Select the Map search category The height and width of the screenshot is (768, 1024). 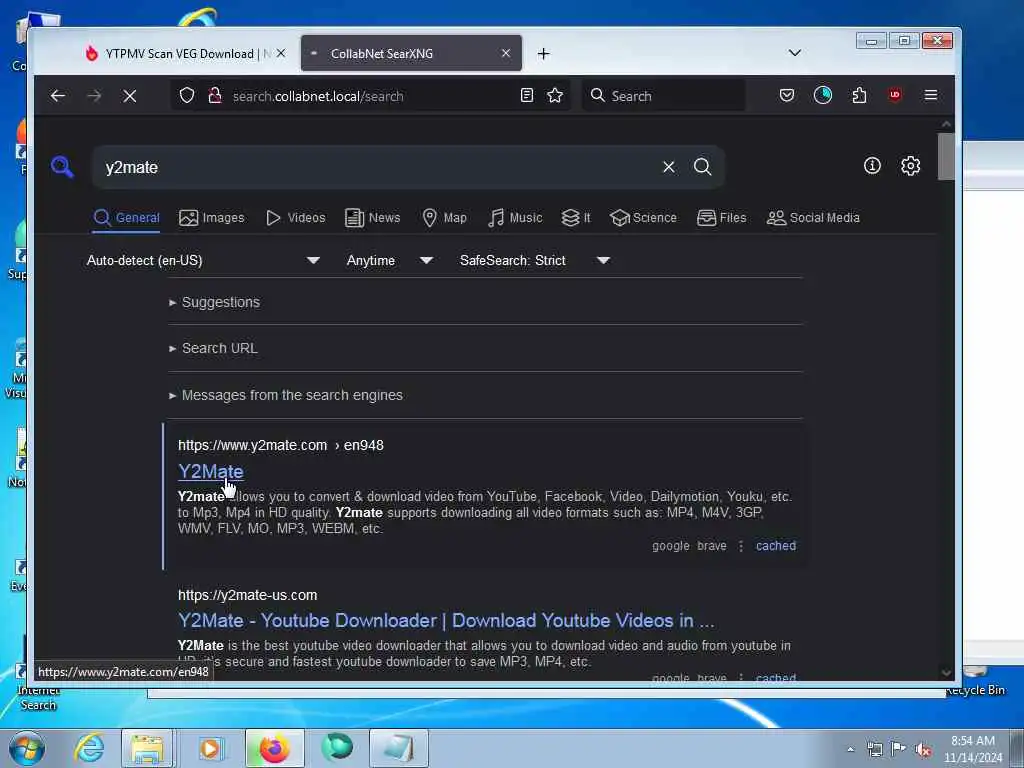point(444,217)
